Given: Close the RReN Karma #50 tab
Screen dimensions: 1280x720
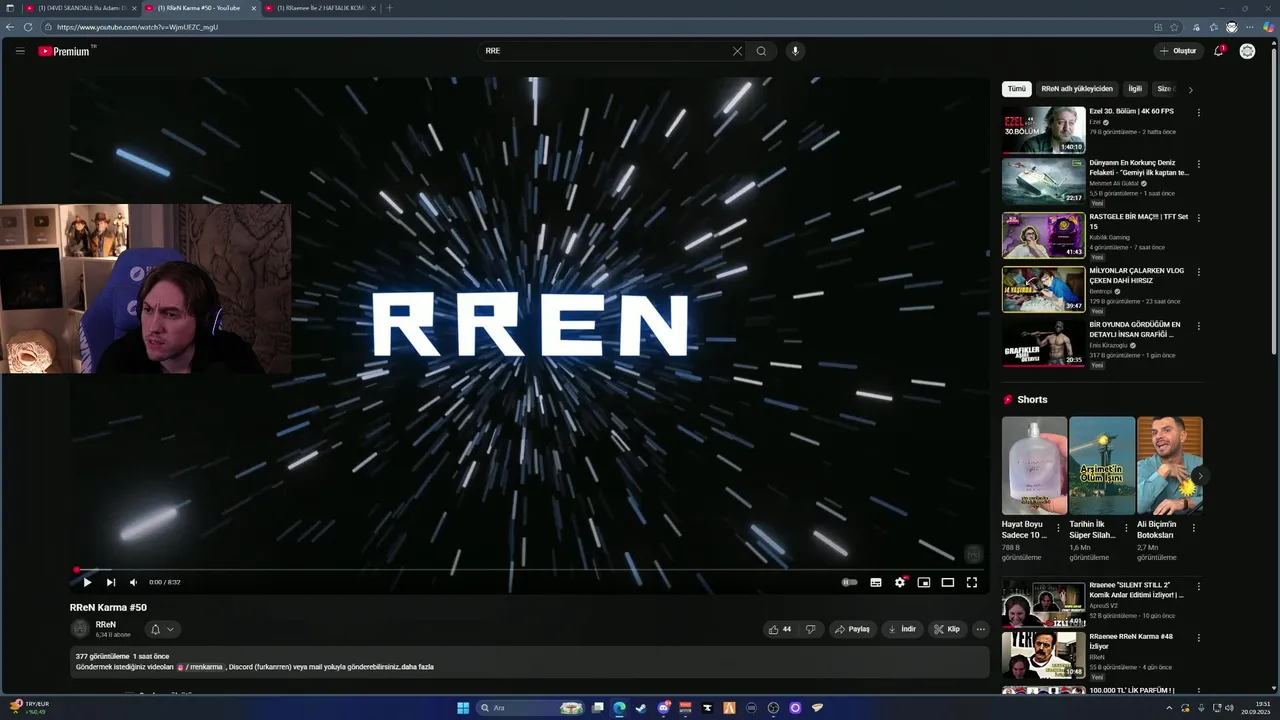Looking at the screenshot, I should 254,8.
